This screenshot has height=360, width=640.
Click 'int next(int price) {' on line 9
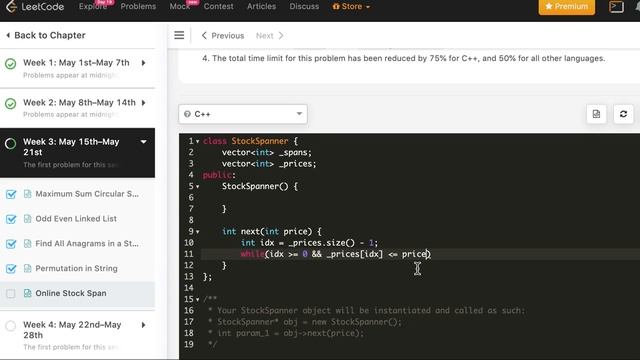click(271, 232)
